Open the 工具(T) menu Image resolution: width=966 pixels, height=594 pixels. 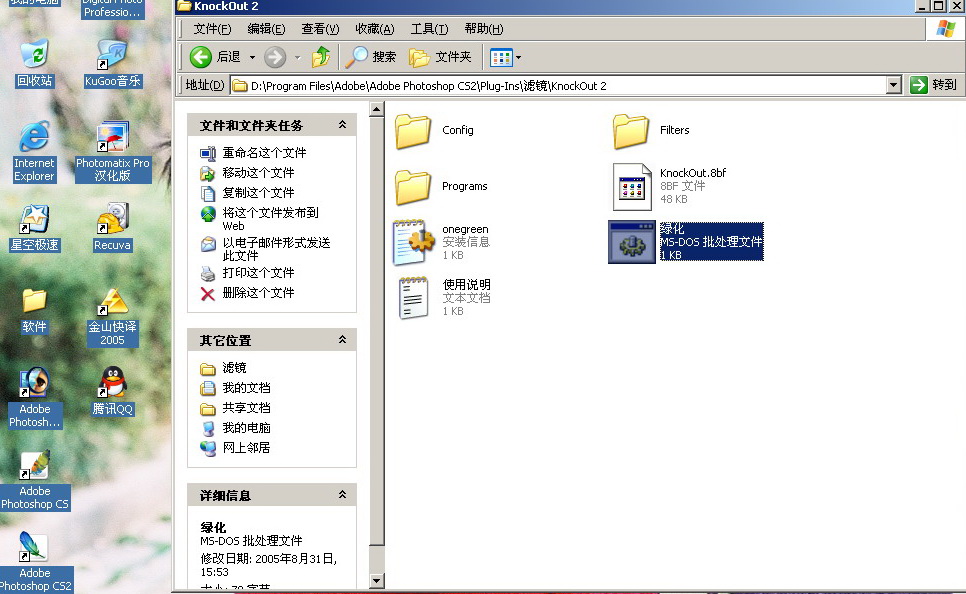pos(429,29)
